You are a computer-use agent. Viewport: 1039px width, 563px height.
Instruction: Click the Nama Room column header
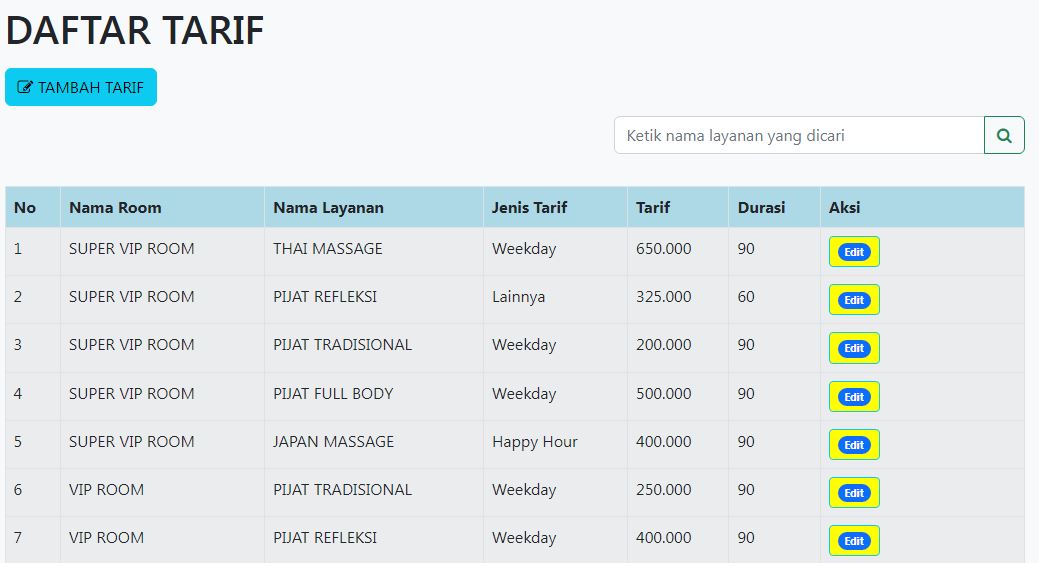click(115, 207)
